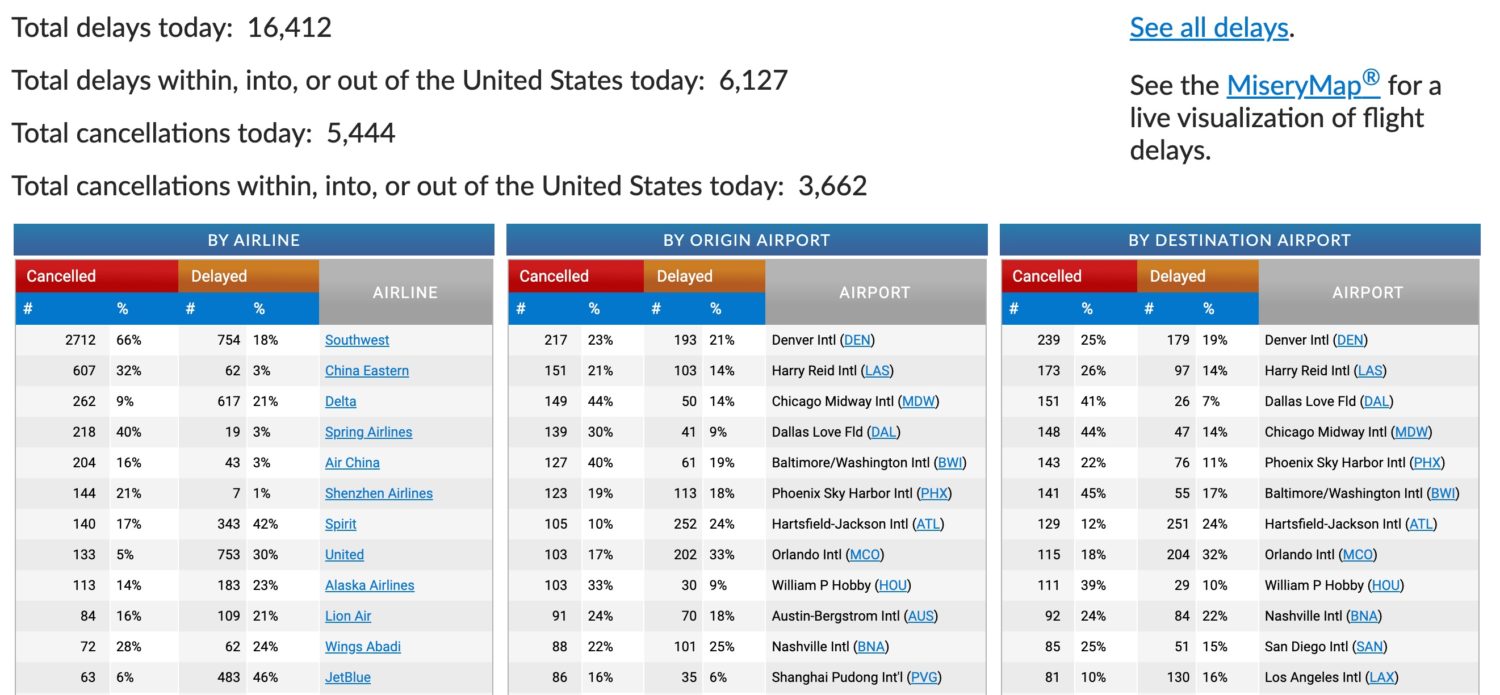The image size is (1500, 695).
Task: Open the See all delays link
Action: point(1208,28)
